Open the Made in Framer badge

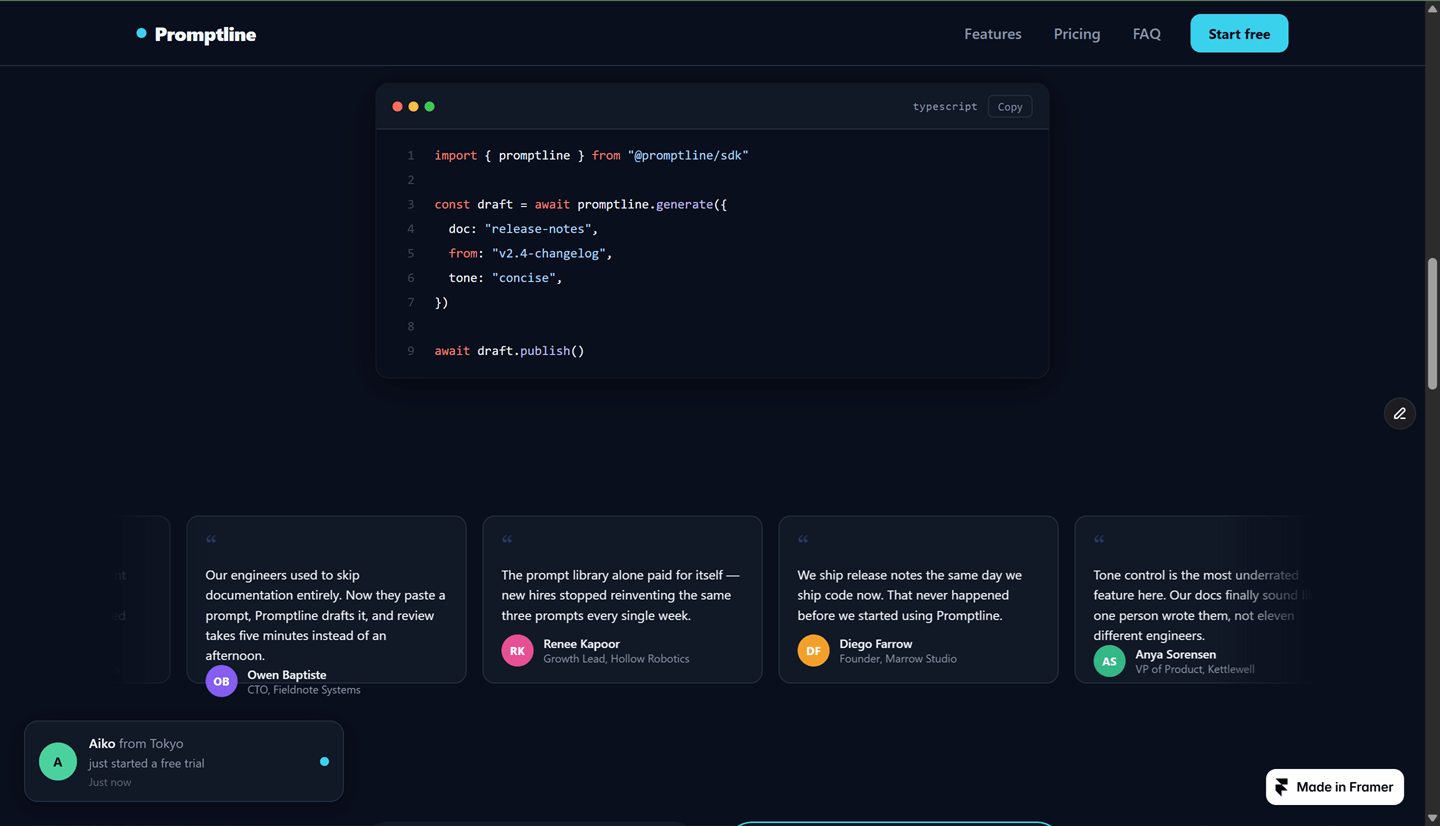1335,787
